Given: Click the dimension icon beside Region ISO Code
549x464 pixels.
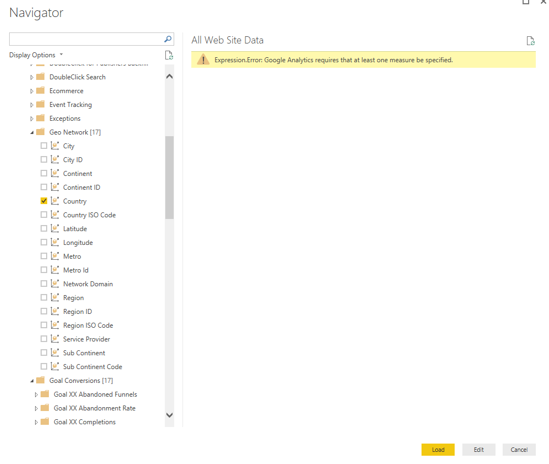Looking at the screenshot, I should coord(55,325).
